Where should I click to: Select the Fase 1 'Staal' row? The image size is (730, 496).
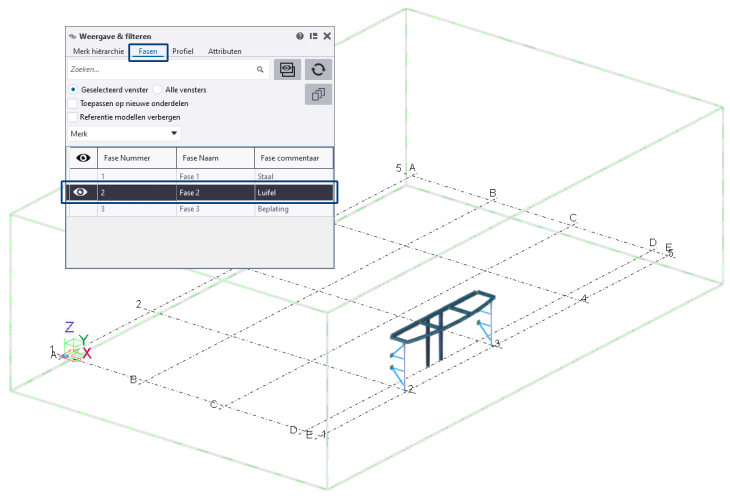point(200,176)
